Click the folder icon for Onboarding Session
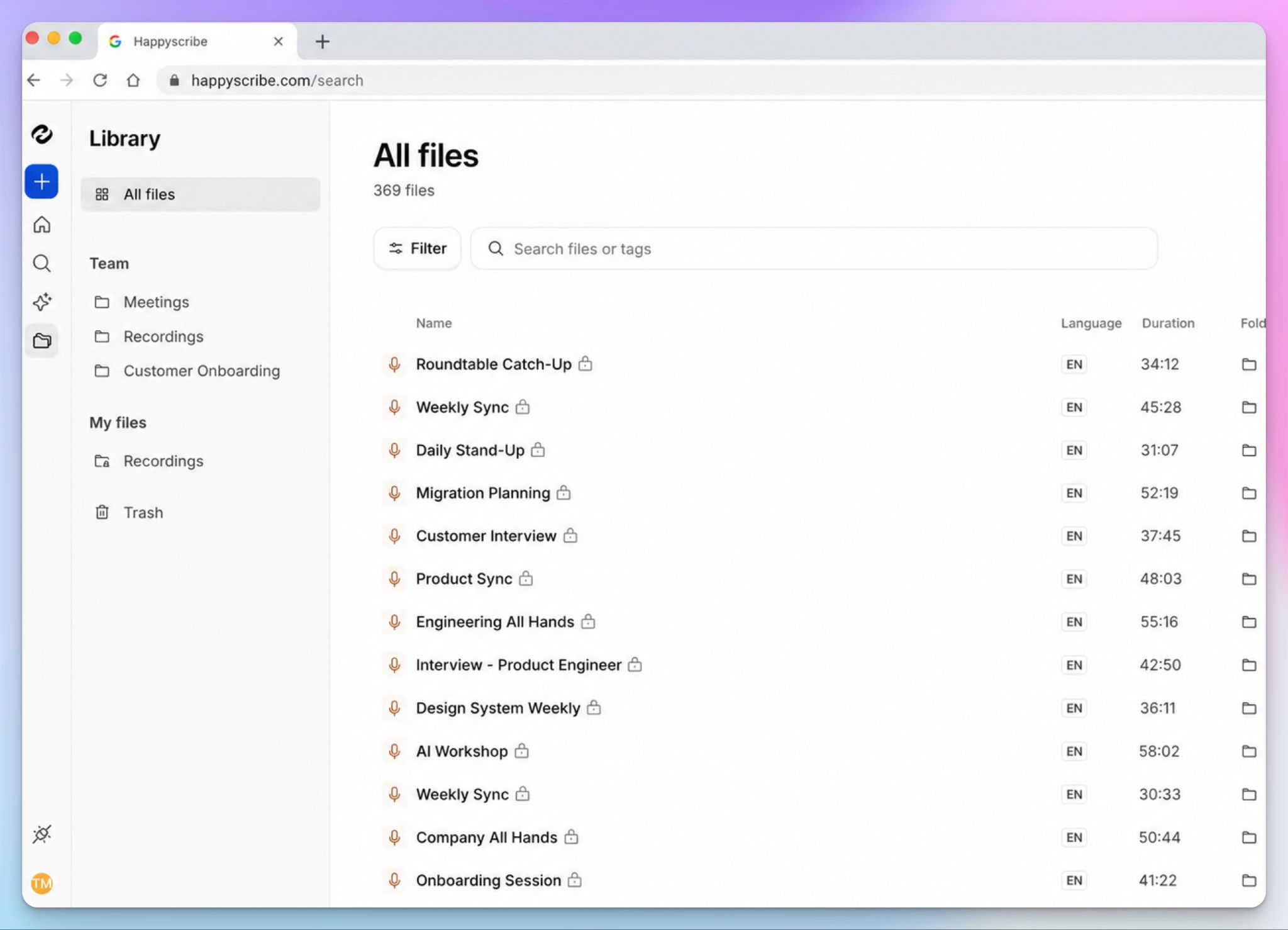Viewport: 1288px width, 930px height. (x=1249, y=880)
